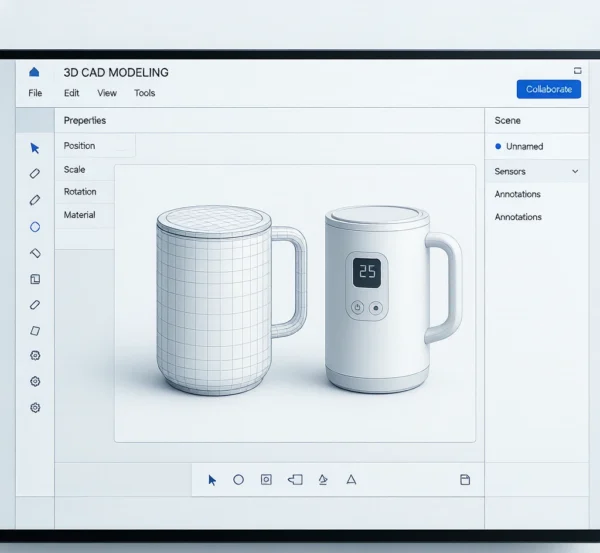Click the first gear icon below parallelogram tool

[35, 356]
